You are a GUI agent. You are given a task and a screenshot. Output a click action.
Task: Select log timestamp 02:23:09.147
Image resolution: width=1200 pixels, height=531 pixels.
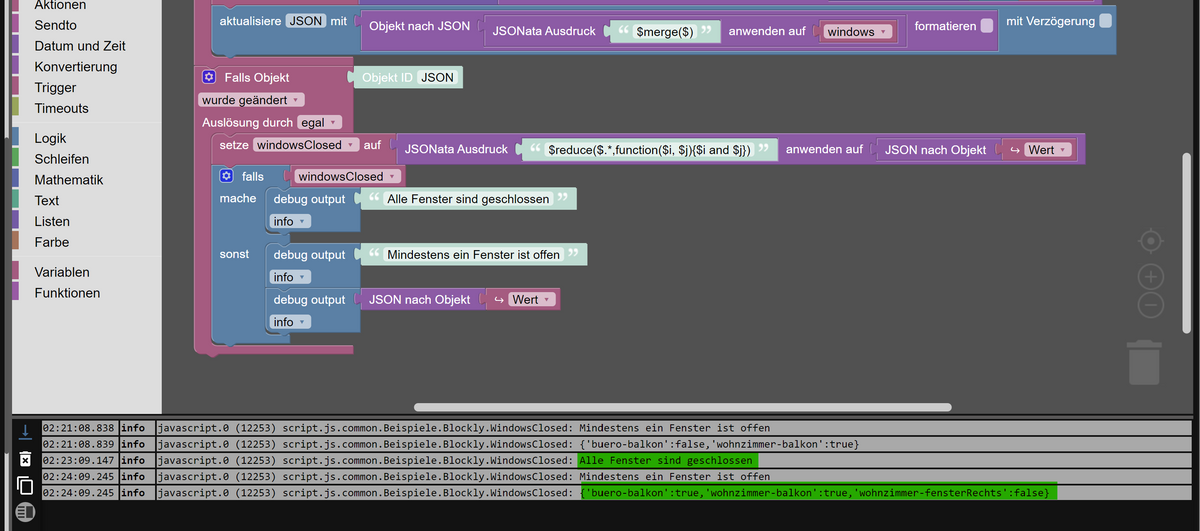pos(79,461)
